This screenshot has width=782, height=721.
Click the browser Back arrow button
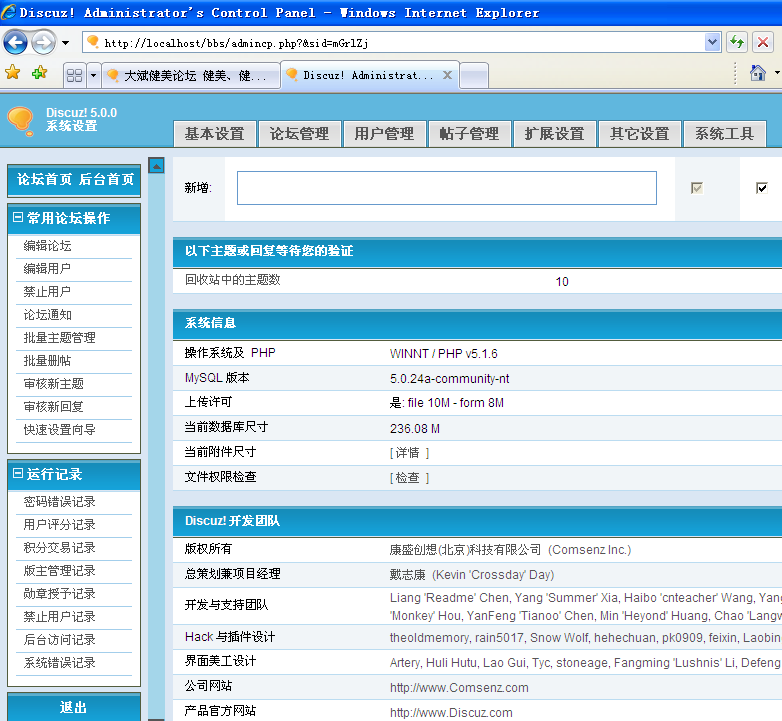coord(15,43)
